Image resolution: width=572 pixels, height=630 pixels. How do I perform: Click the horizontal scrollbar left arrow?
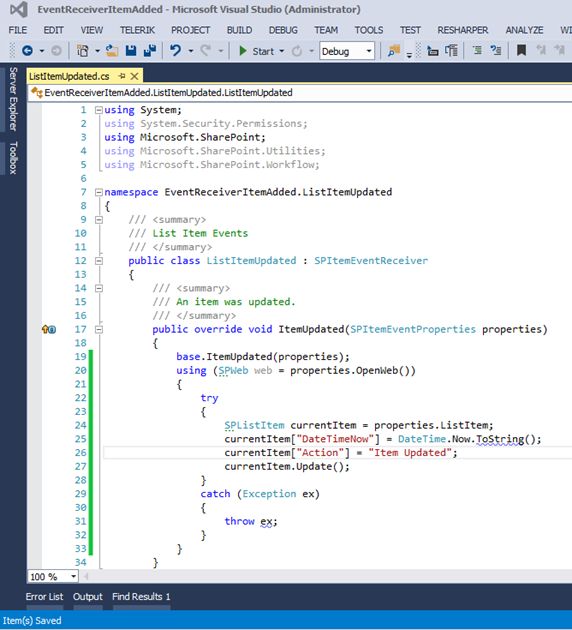tap(86, 577)
